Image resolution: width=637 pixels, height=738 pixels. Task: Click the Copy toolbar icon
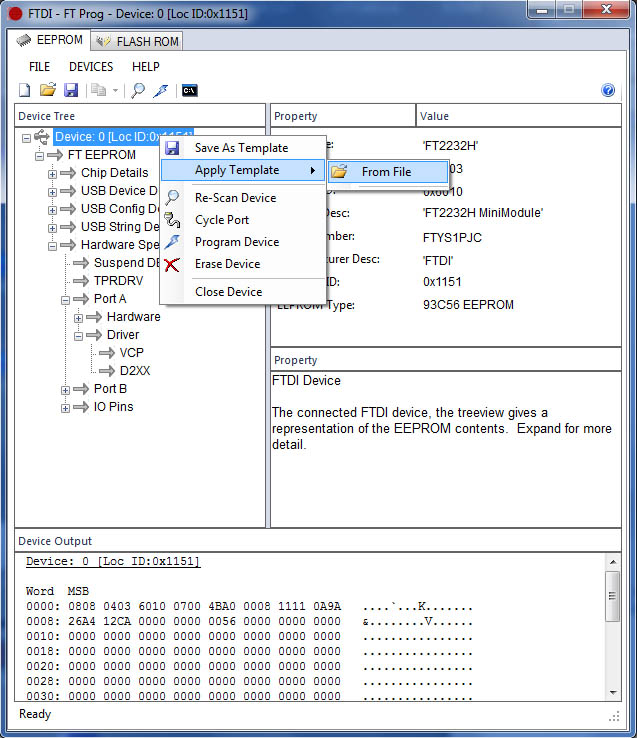(98, 90)
